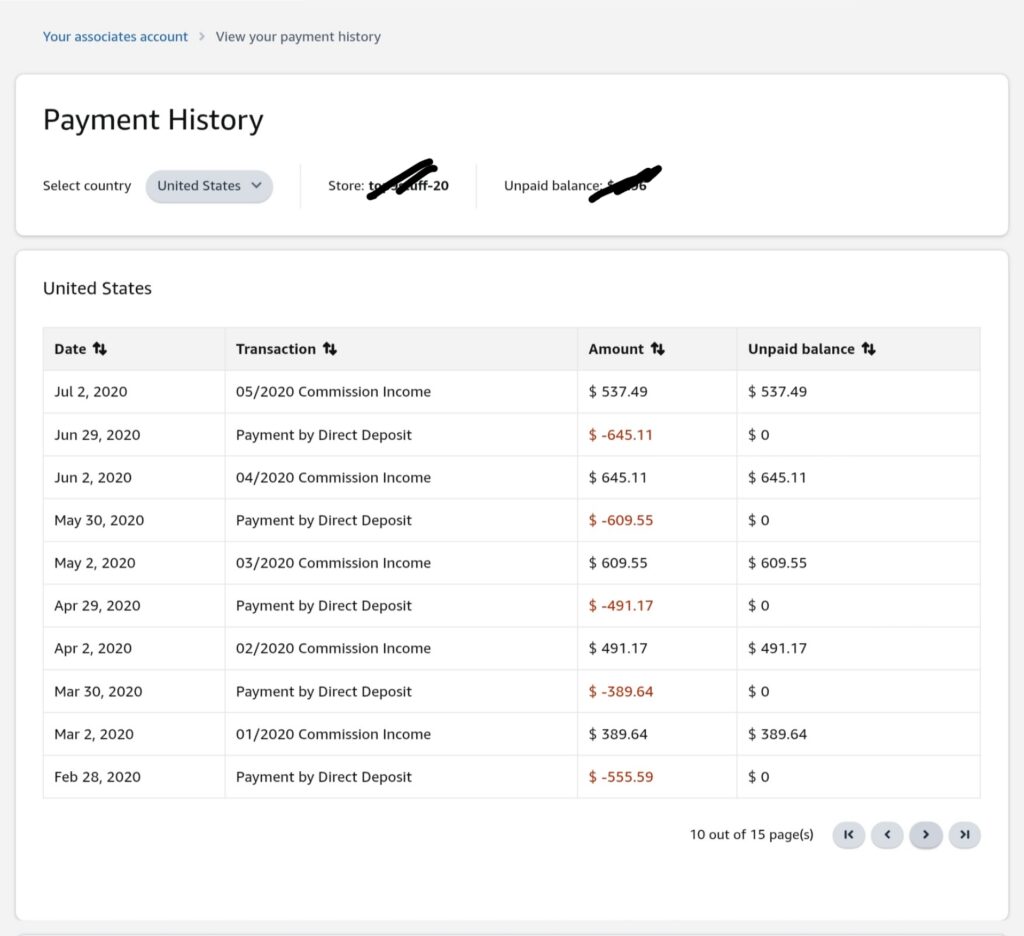The width and height of the screenshot is (1024, 936).
Task: Click the Transaction column sort icon
Action: [330, 349]
